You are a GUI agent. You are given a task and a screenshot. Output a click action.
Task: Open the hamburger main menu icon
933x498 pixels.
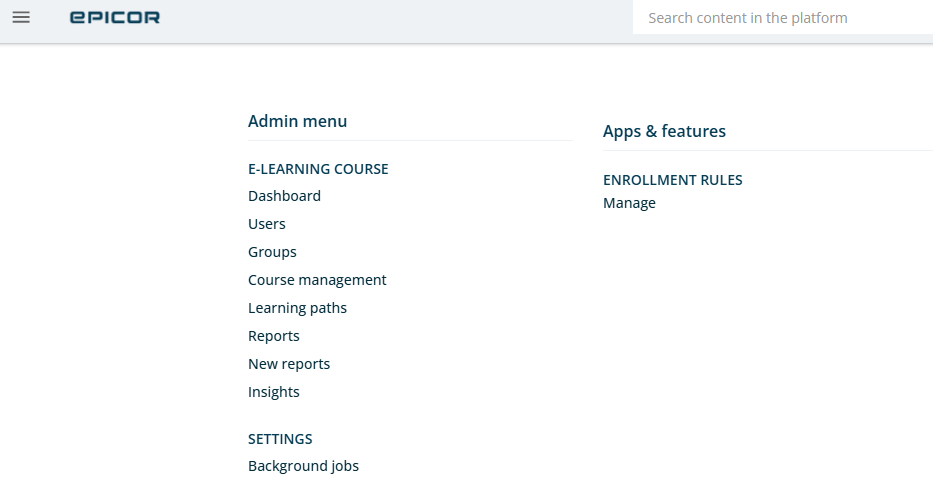[x=21, y=18]
